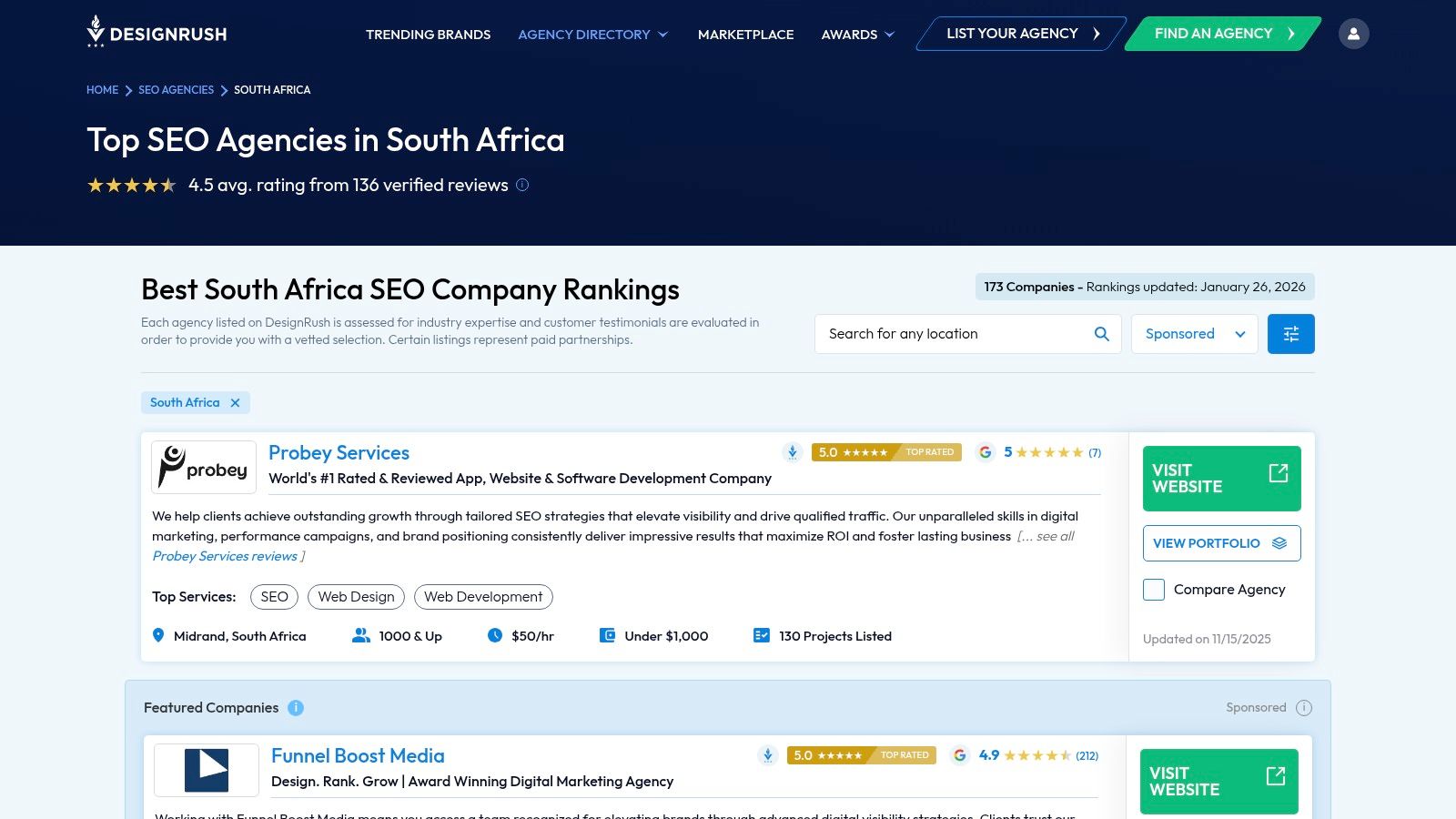
Task: Click the Google rating icon for Probey Services
Action: tap(985, 452)
